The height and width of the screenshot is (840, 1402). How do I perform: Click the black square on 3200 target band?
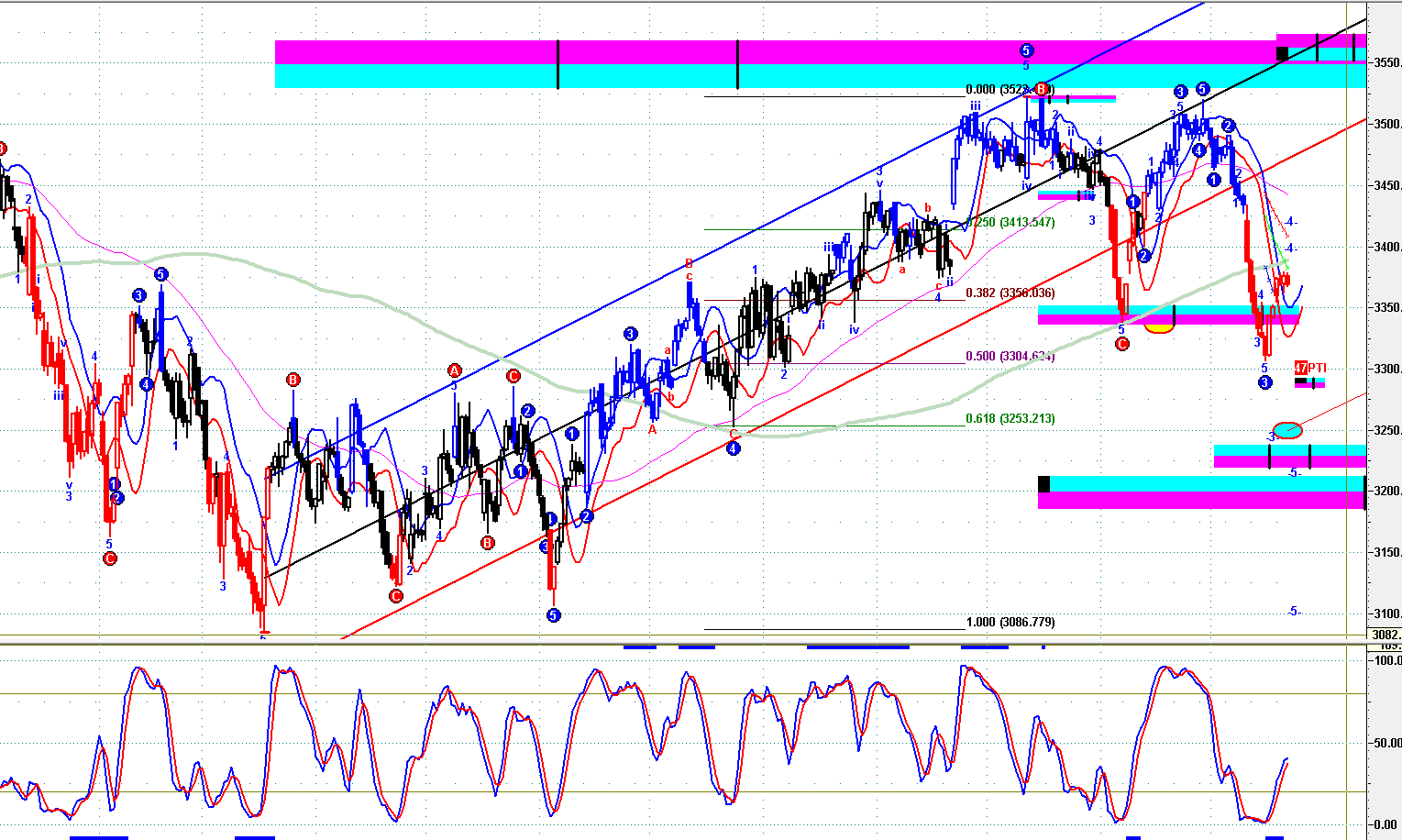click(x=1043, y=484)
